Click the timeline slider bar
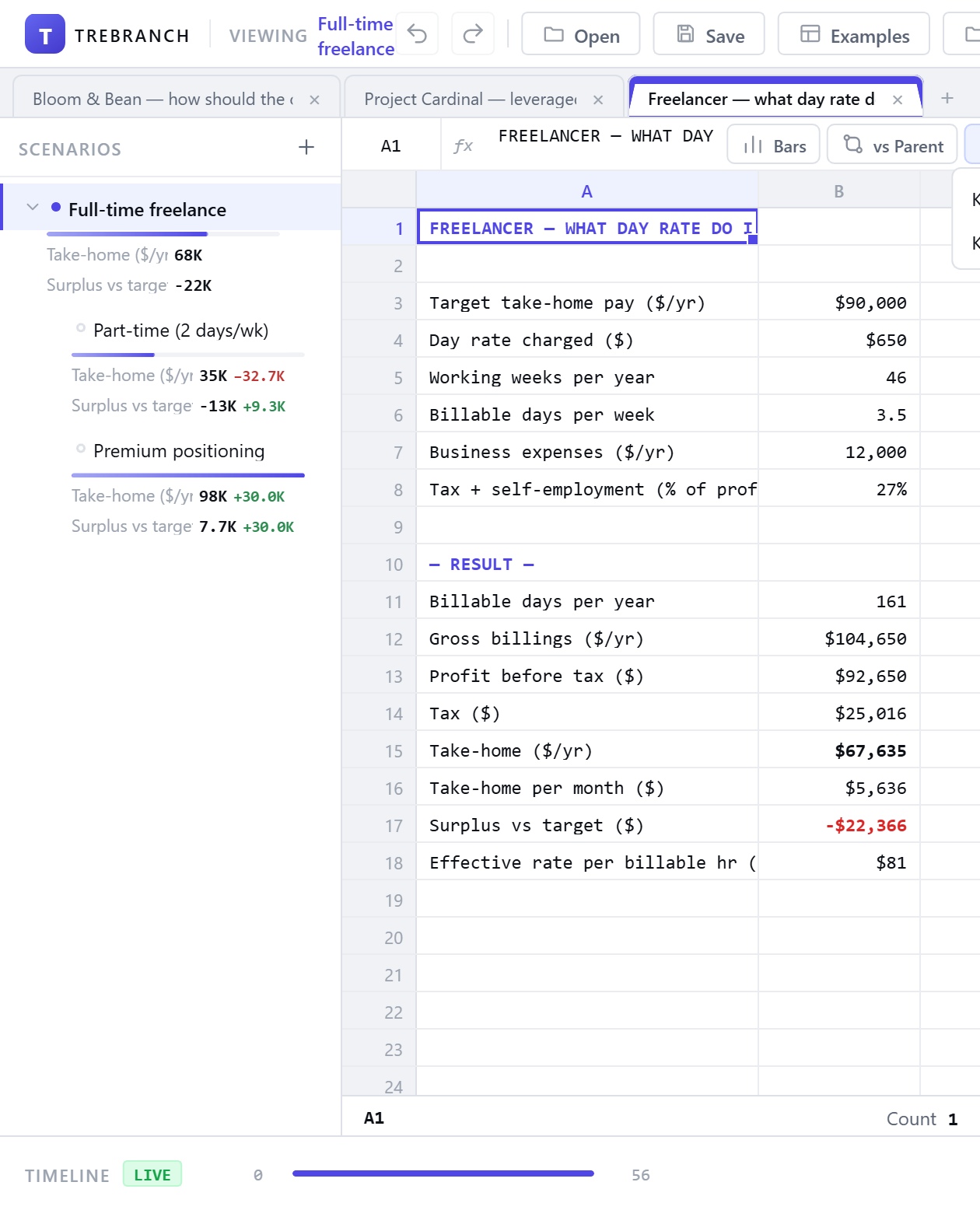Image resolution: width=980 pixels, height=1210 pixels. point(443,1173)
